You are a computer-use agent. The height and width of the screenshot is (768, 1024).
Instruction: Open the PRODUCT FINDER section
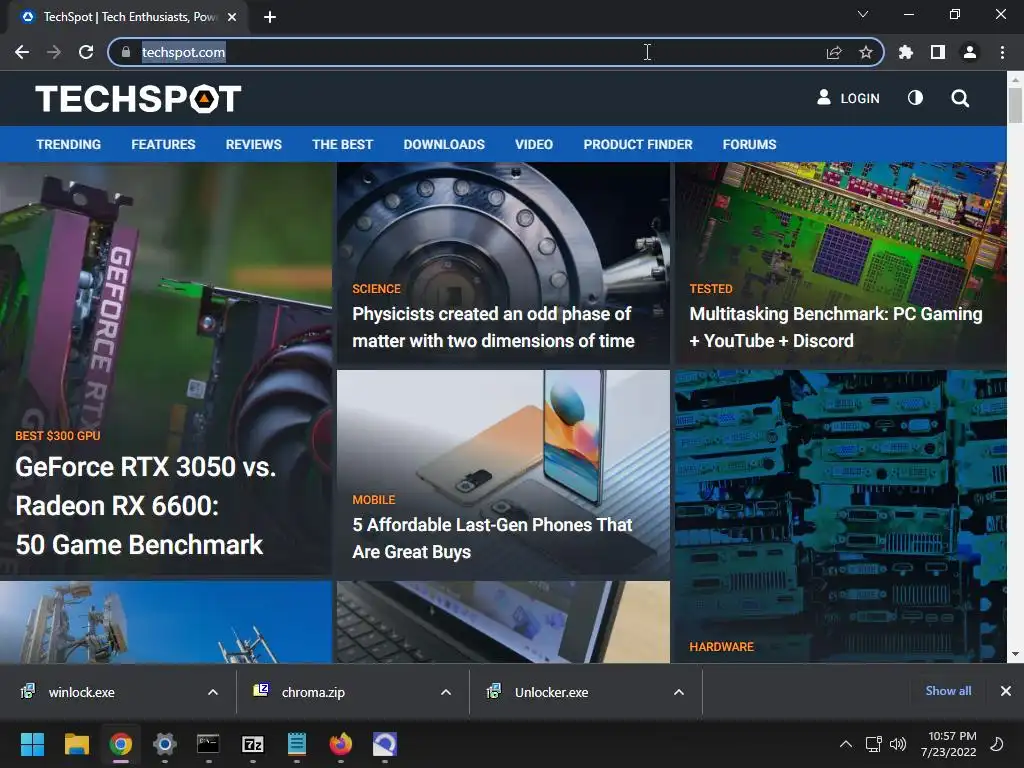tap(638, 144)
